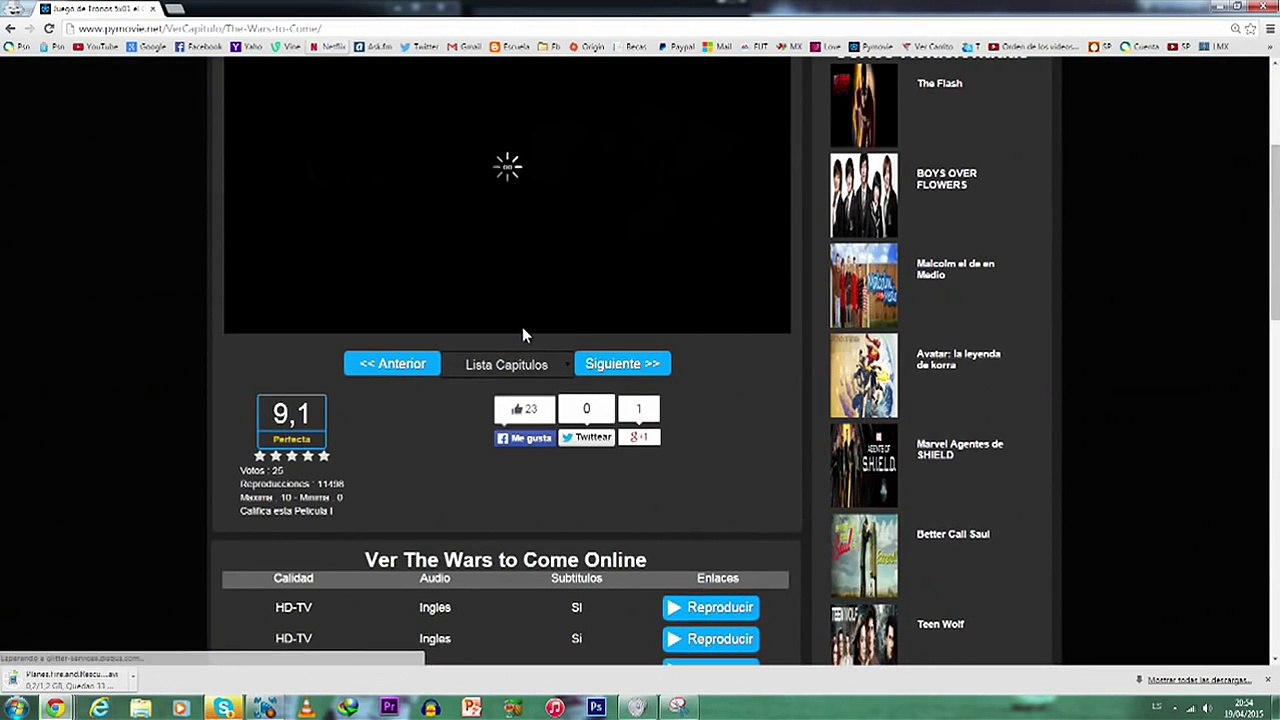
Task: Open the Netflix bookmark
Action: (x=328, y=47)
